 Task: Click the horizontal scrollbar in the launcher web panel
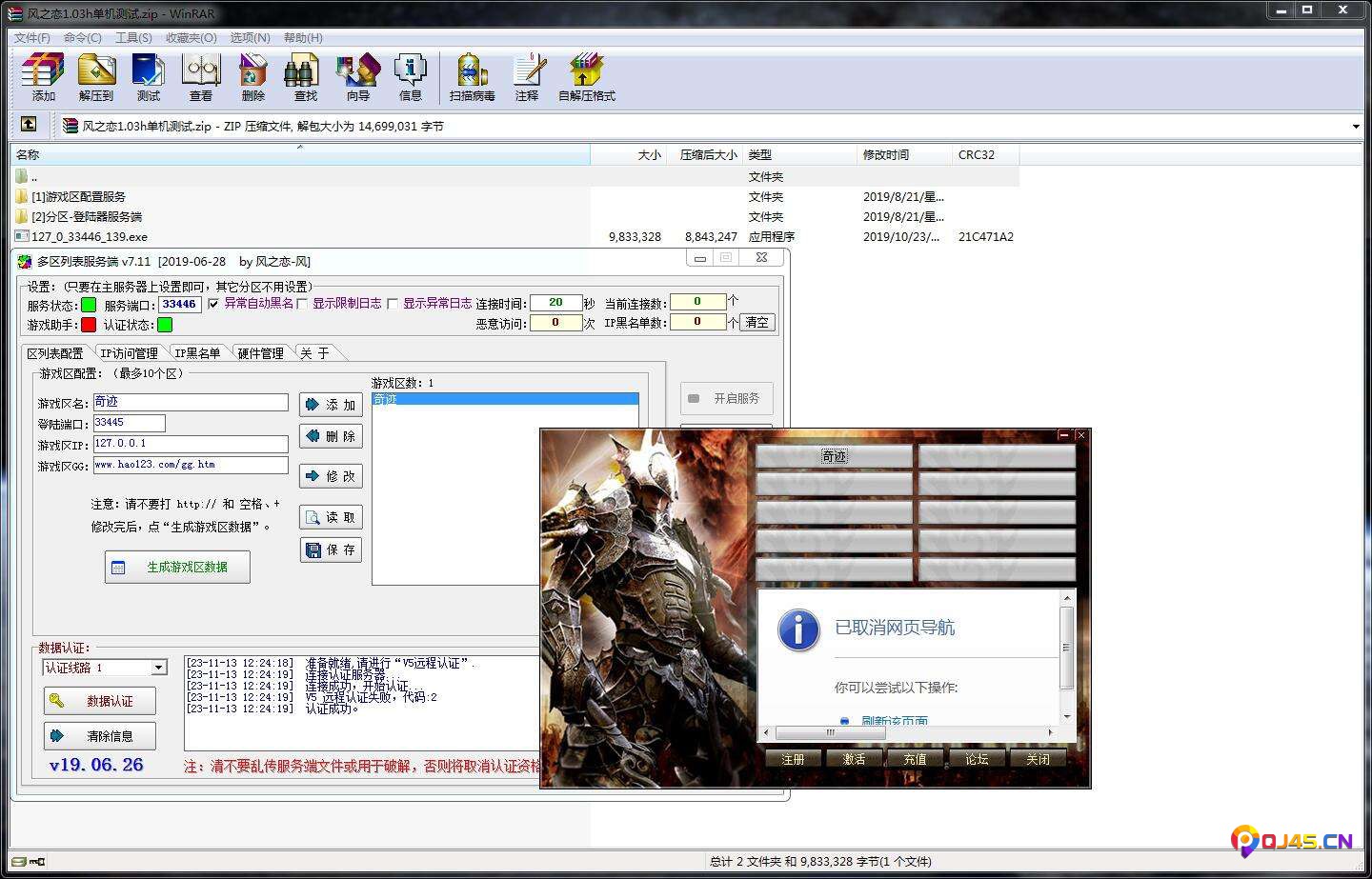(831, 732)
